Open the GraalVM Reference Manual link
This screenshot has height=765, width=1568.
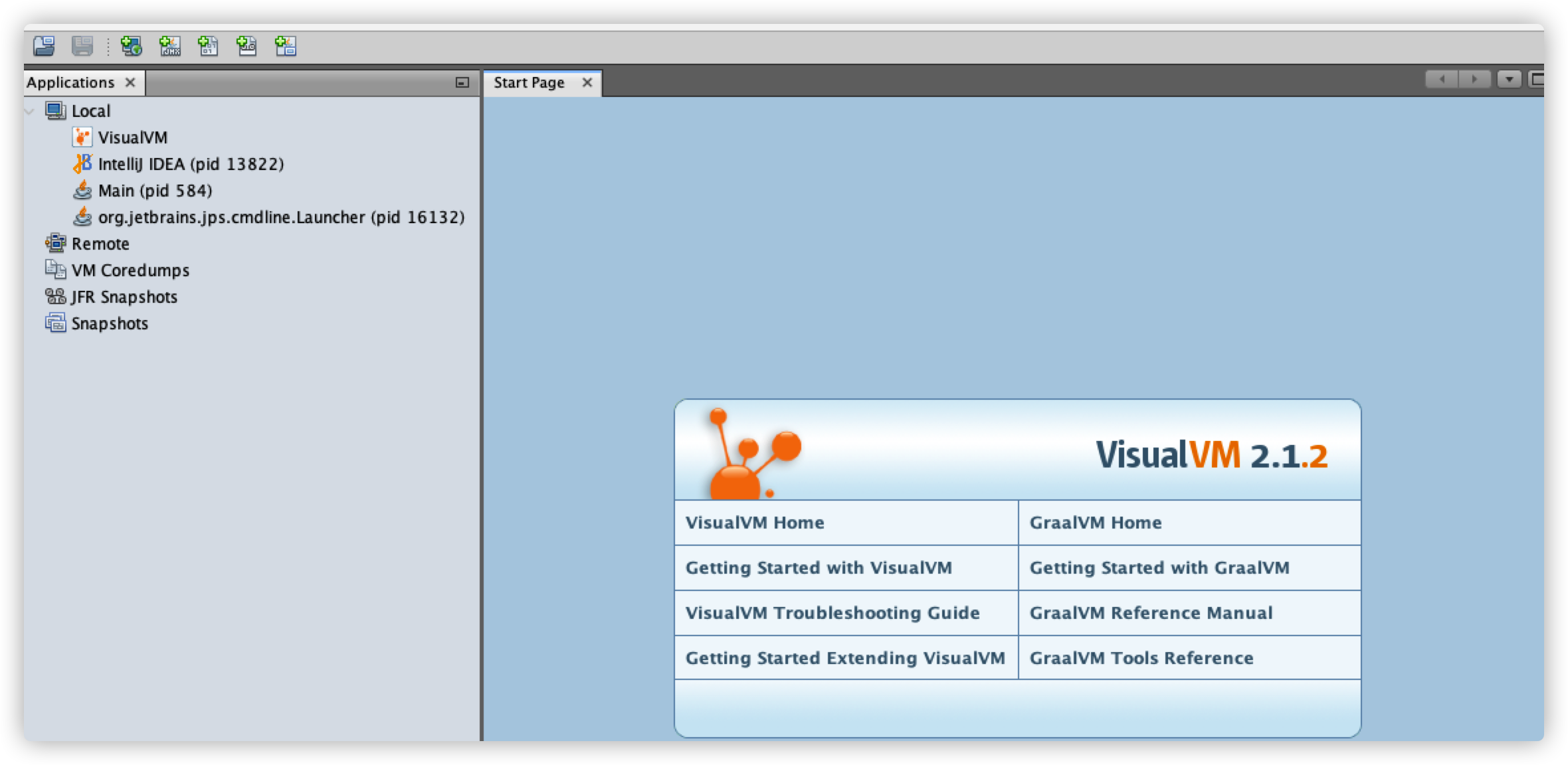[x=1151, y=613]
